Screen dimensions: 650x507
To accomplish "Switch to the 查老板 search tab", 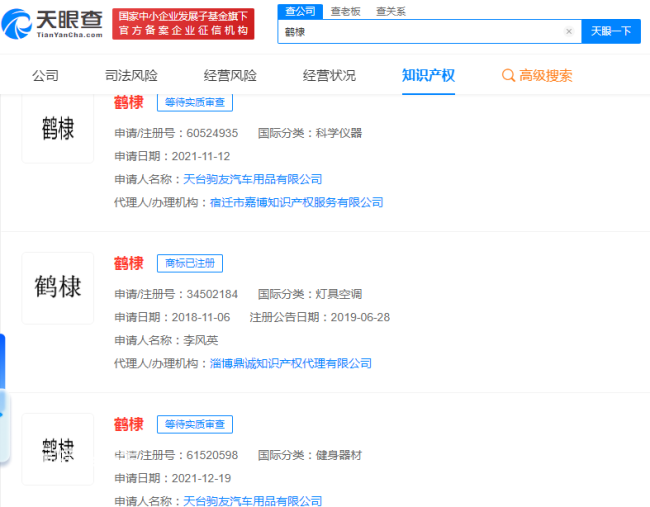I will coord(345,12).
